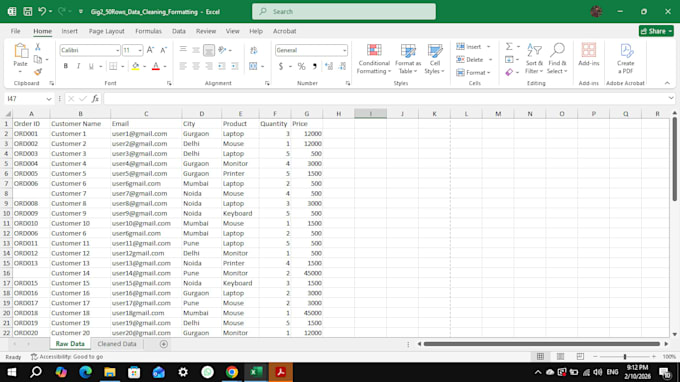Viewport: 680px width, 382px height.
Task: Click the Wrap Text icon
Action: pos(254,50)
